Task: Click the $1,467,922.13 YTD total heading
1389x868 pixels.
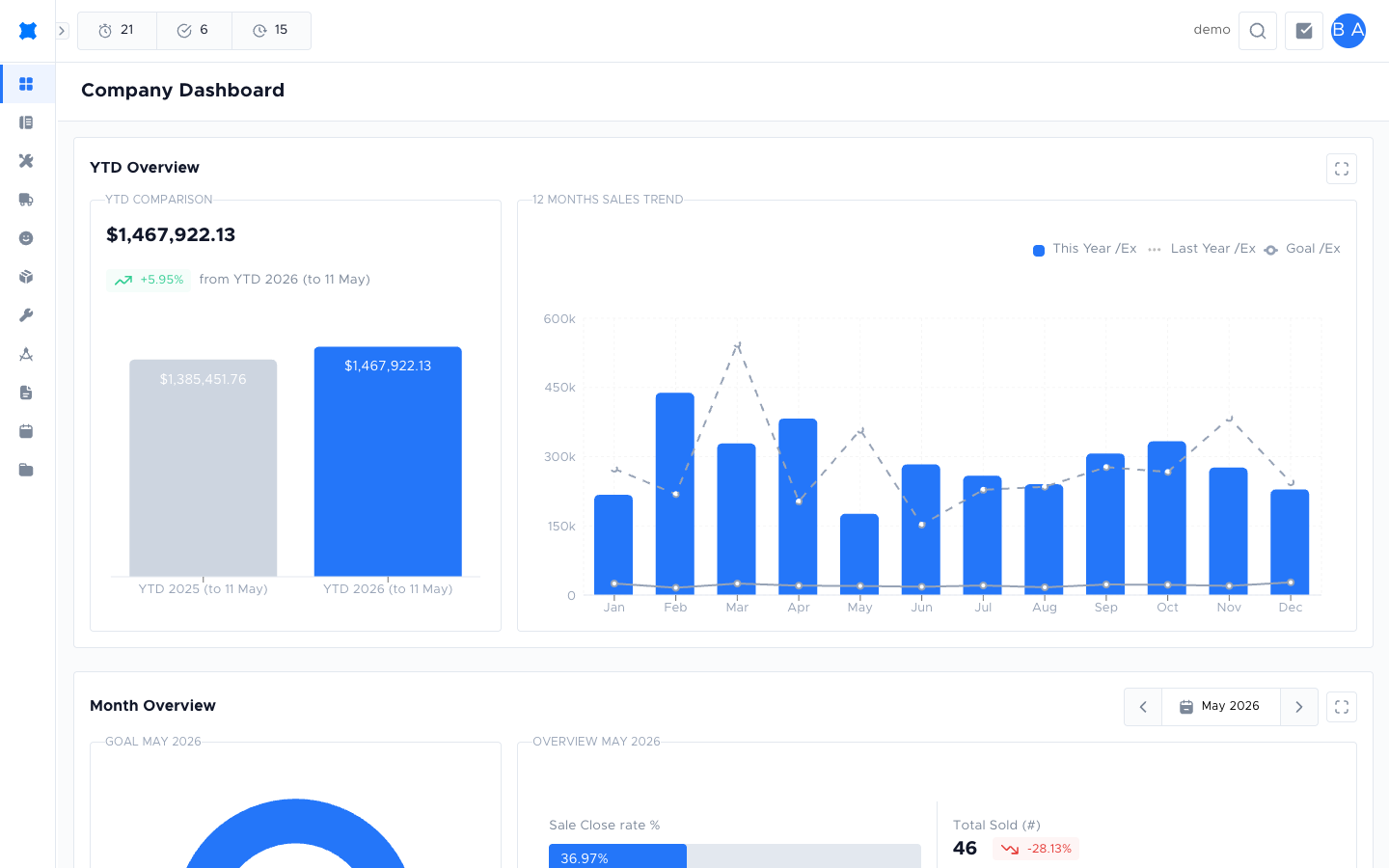Action: tap(171, 234)
